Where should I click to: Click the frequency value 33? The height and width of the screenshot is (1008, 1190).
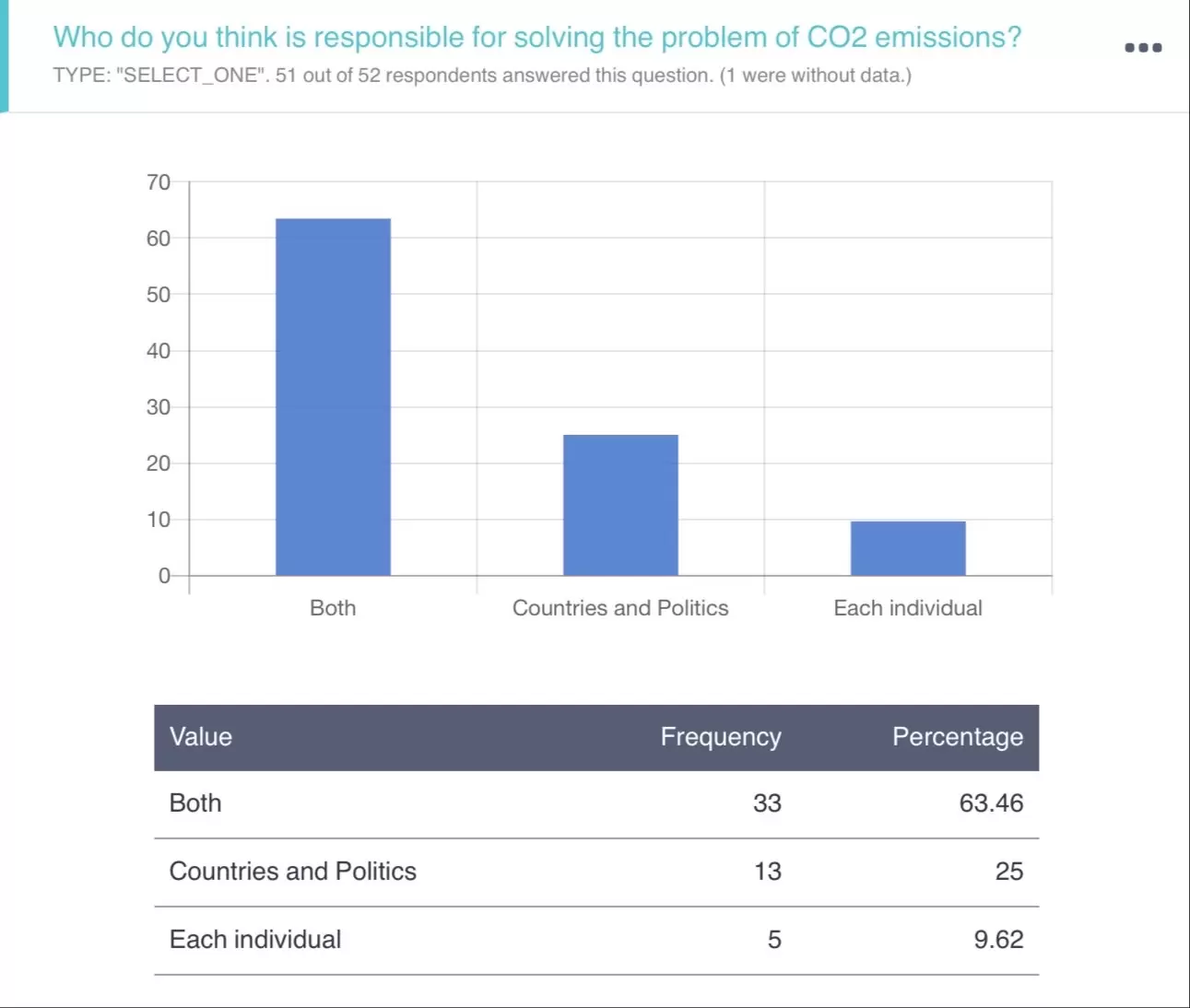pyautogui.click(x=767, y=803)
